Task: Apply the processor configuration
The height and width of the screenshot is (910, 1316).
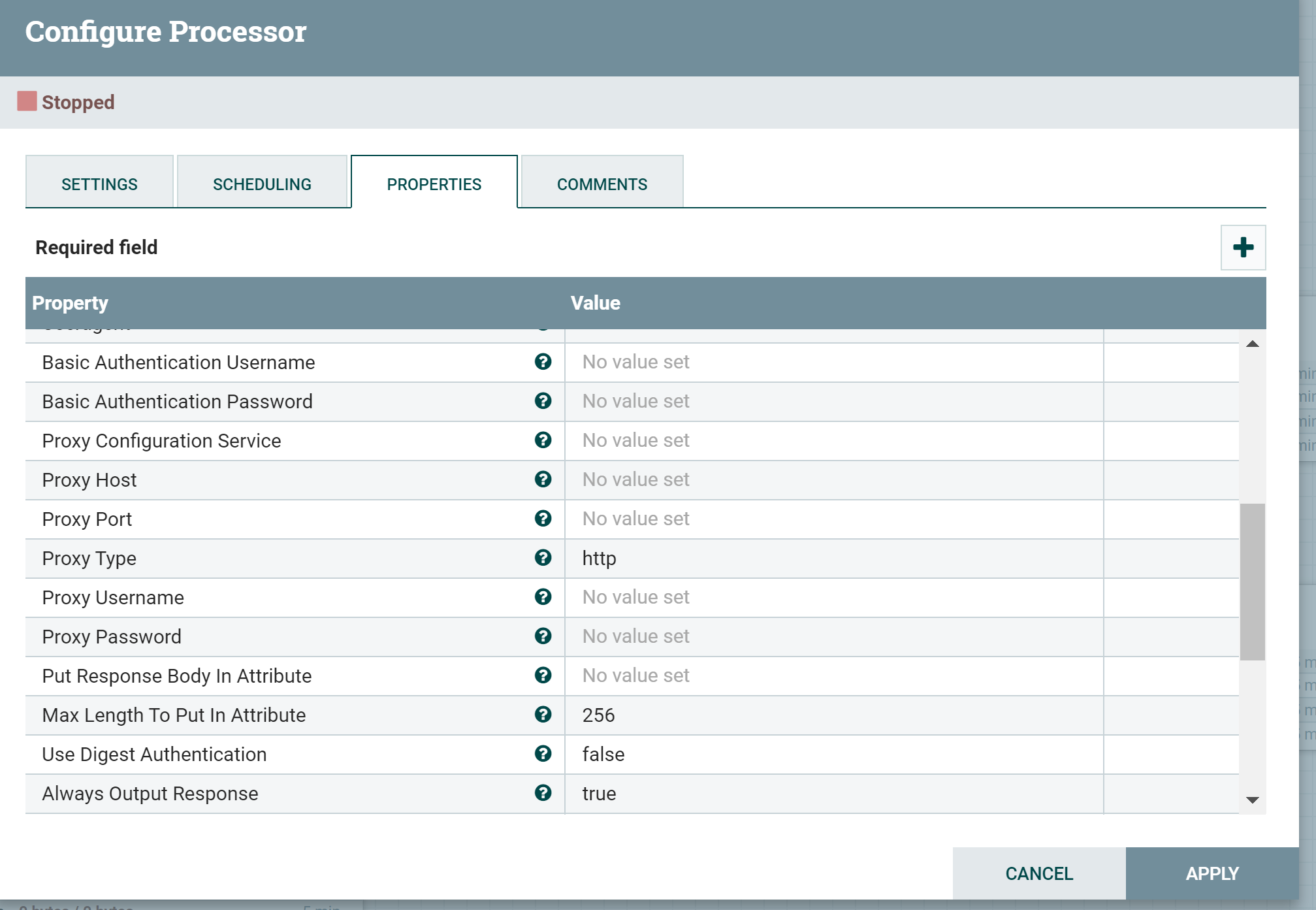Action: 1211,873
